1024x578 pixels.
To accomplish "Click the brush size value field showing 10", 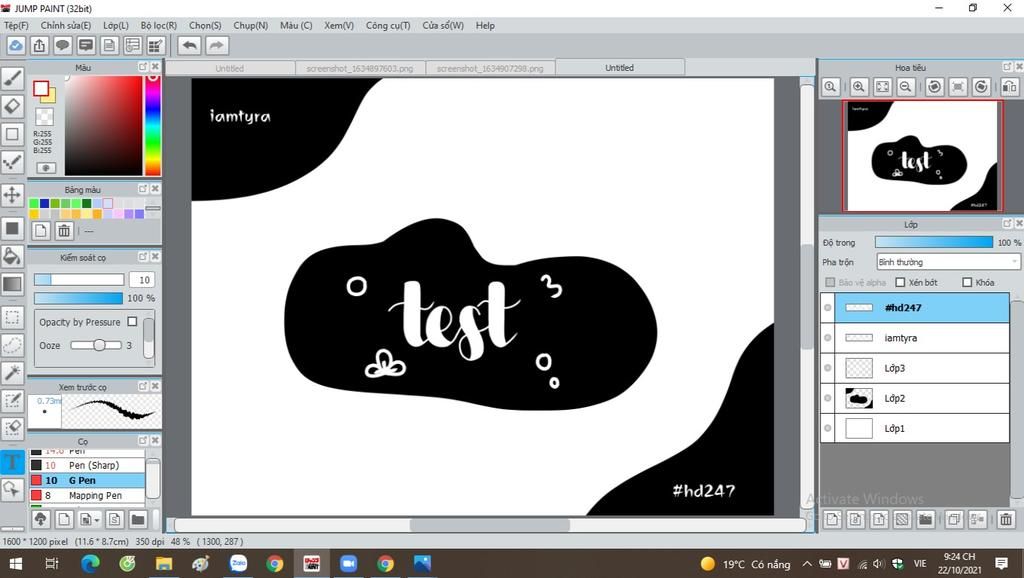I will point(142,280).
